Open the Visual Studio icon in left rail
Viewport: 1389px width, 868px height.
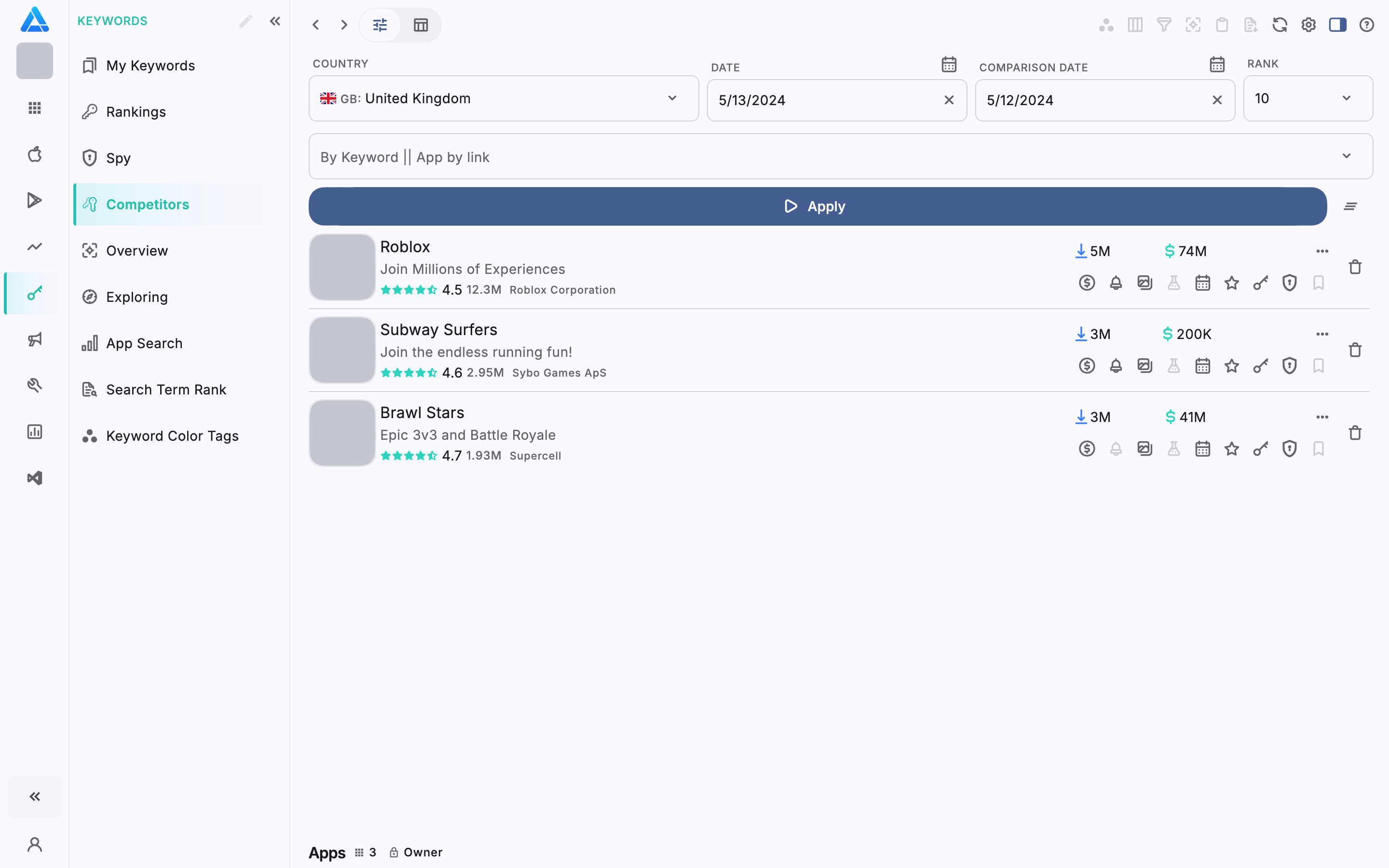click(x=34, y=478)
